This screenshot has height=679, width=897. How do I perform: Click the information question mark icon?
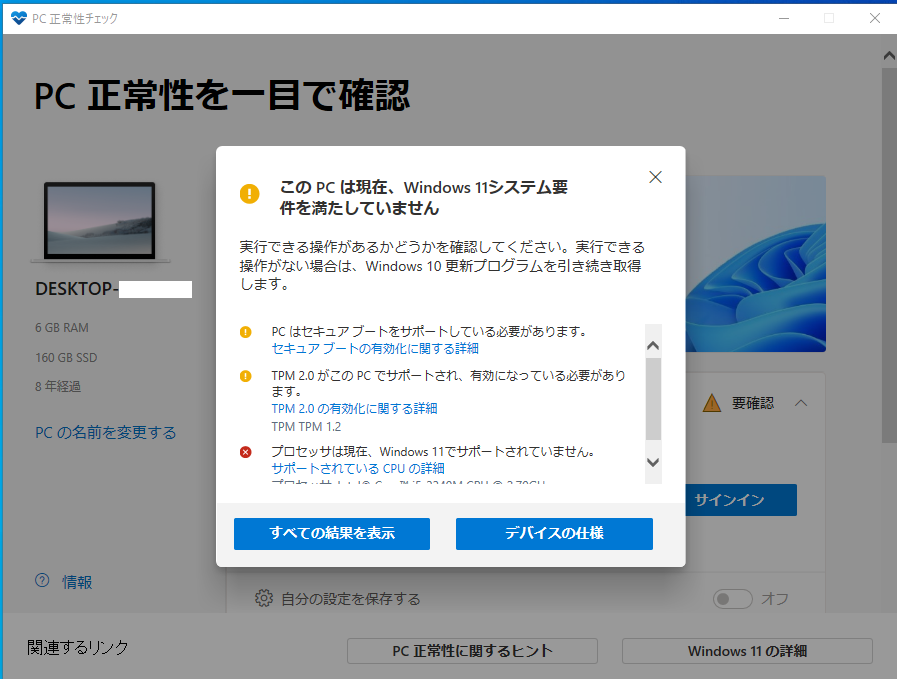pyautogui.click(x=42, y=581)
